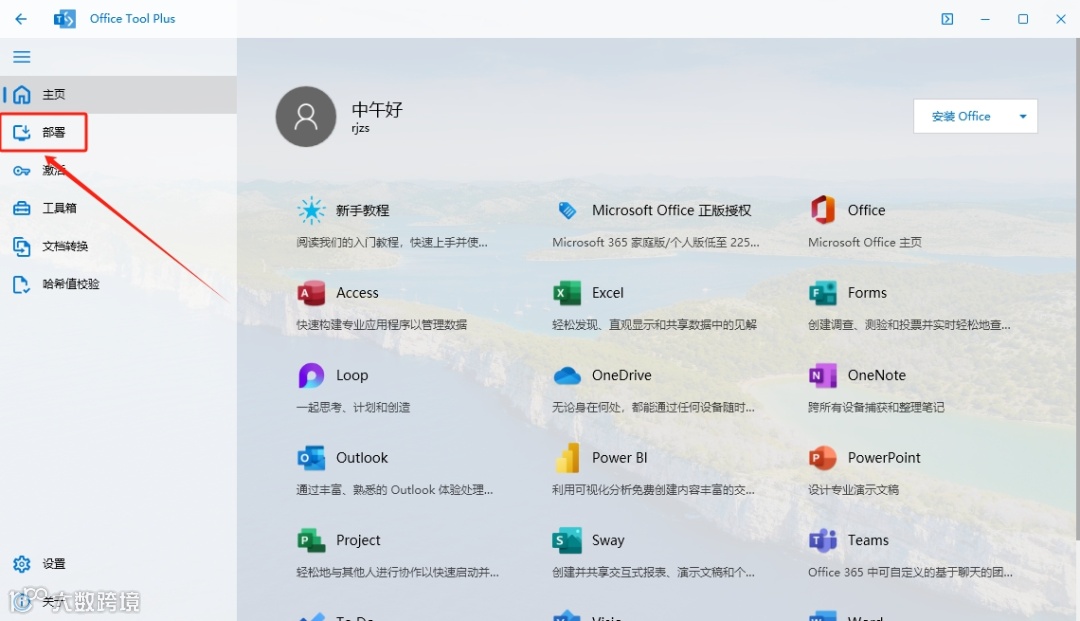Image resolution: width=1080 pixels, height=621 pixels.
Task: Click text '一起思考、计划和创造'
Action: click(x=353, y=407)
